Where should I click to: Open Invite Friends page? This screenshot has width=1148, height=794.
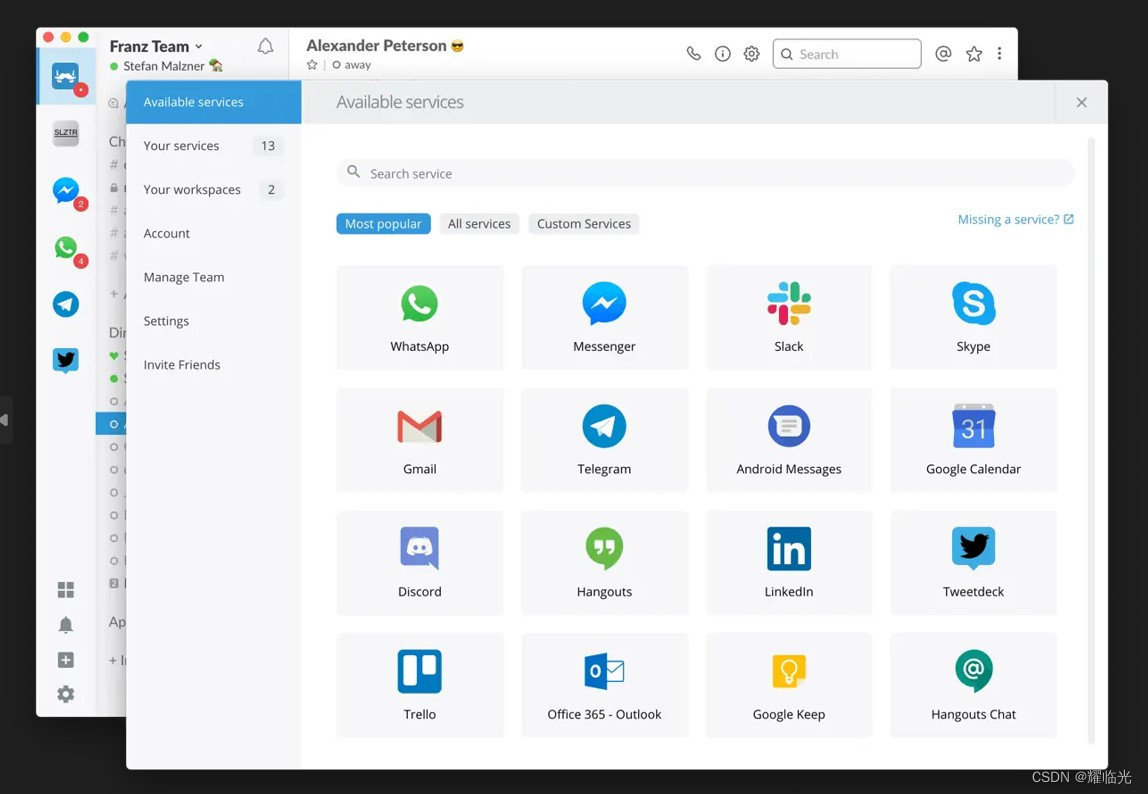point(214,365)
